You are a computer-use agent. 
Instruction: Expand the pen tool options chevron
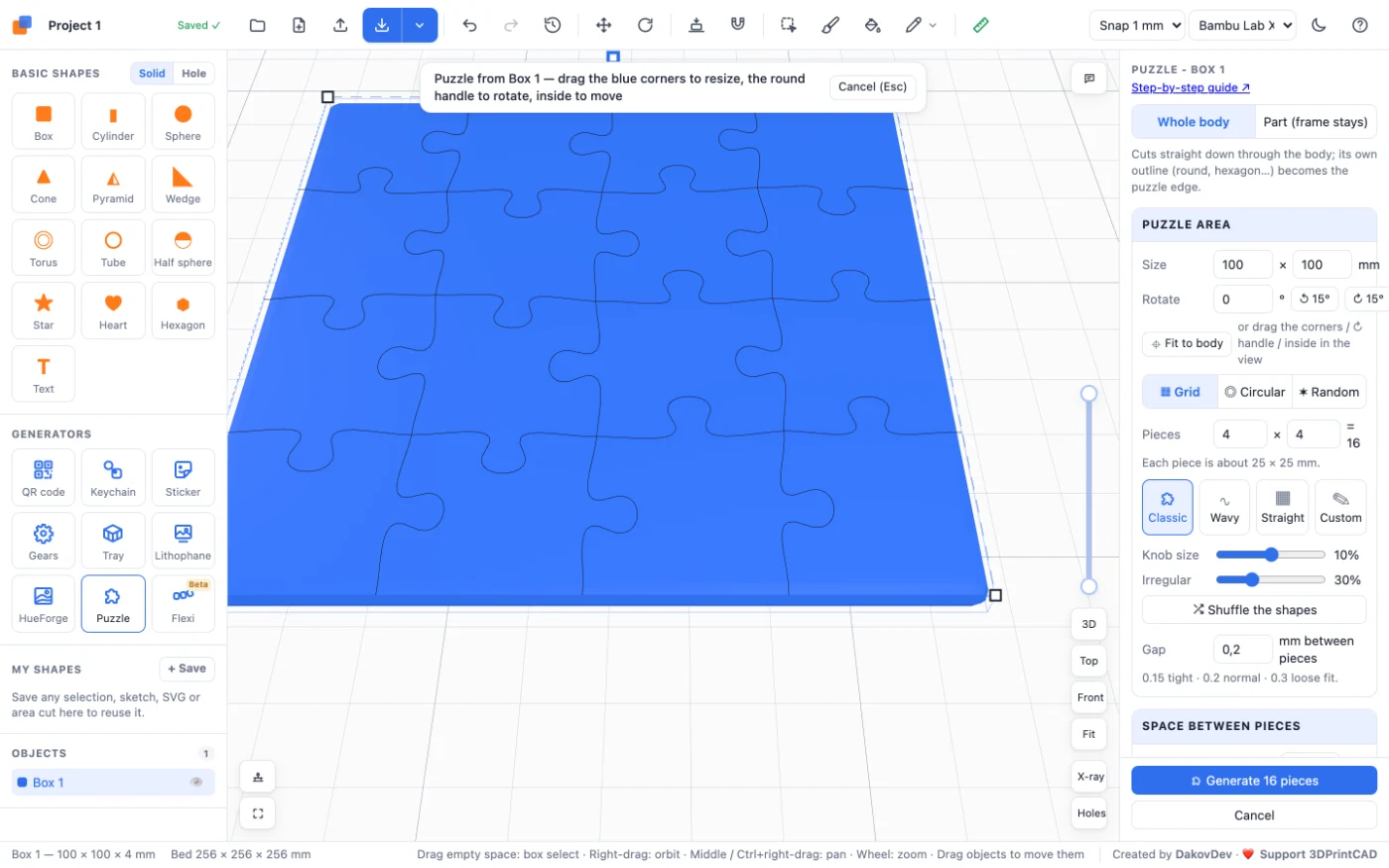coord(933,26)
